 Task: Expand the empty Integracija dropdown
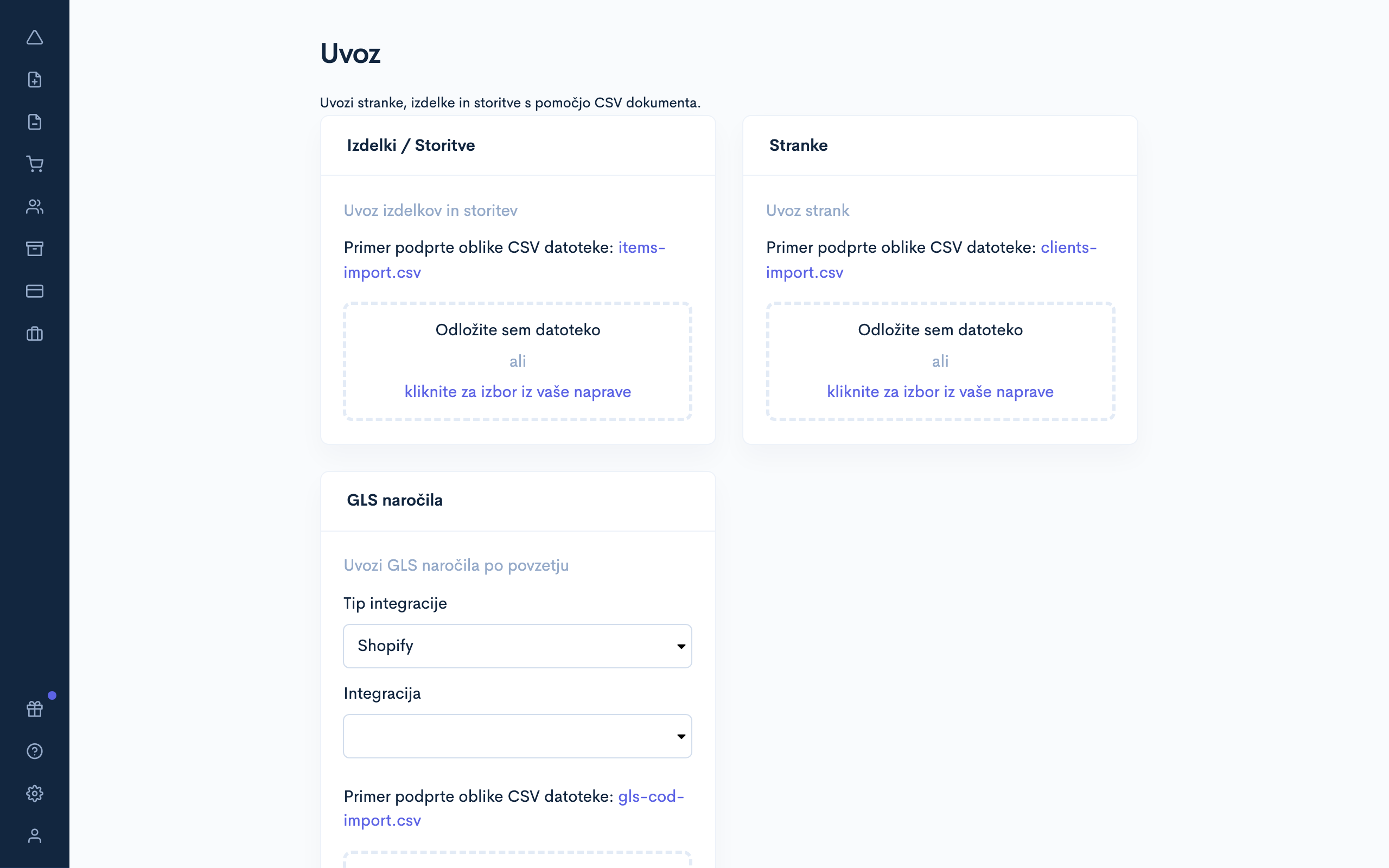pos(517,736)
